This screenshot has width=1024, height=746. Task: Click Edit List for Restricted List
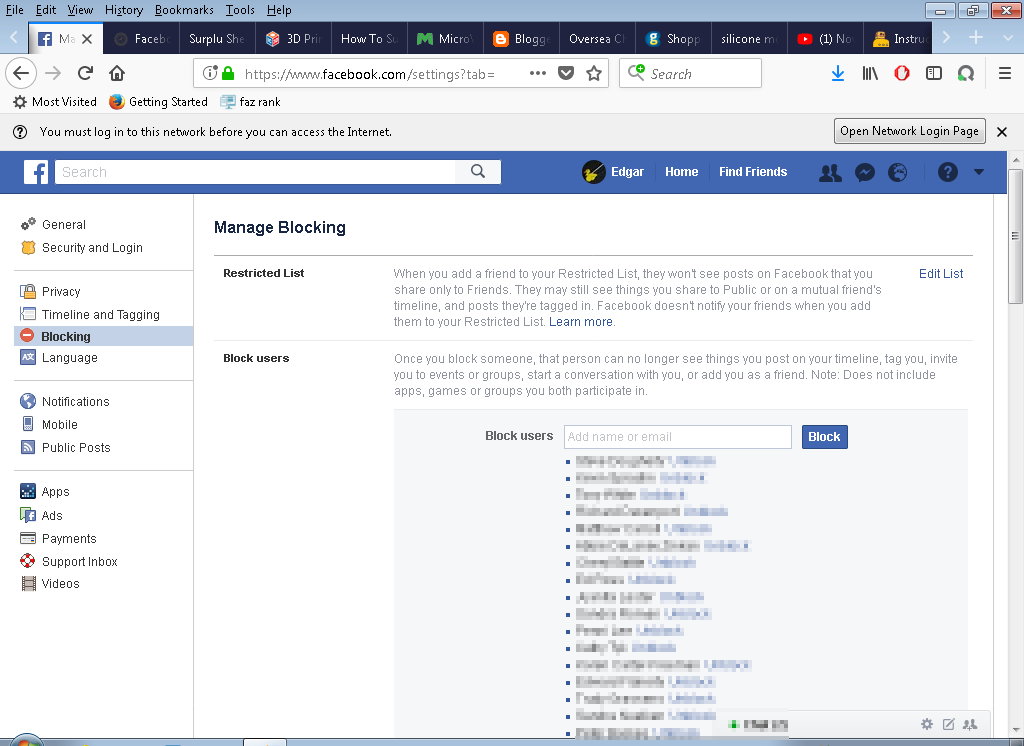[x=940, y=274]
